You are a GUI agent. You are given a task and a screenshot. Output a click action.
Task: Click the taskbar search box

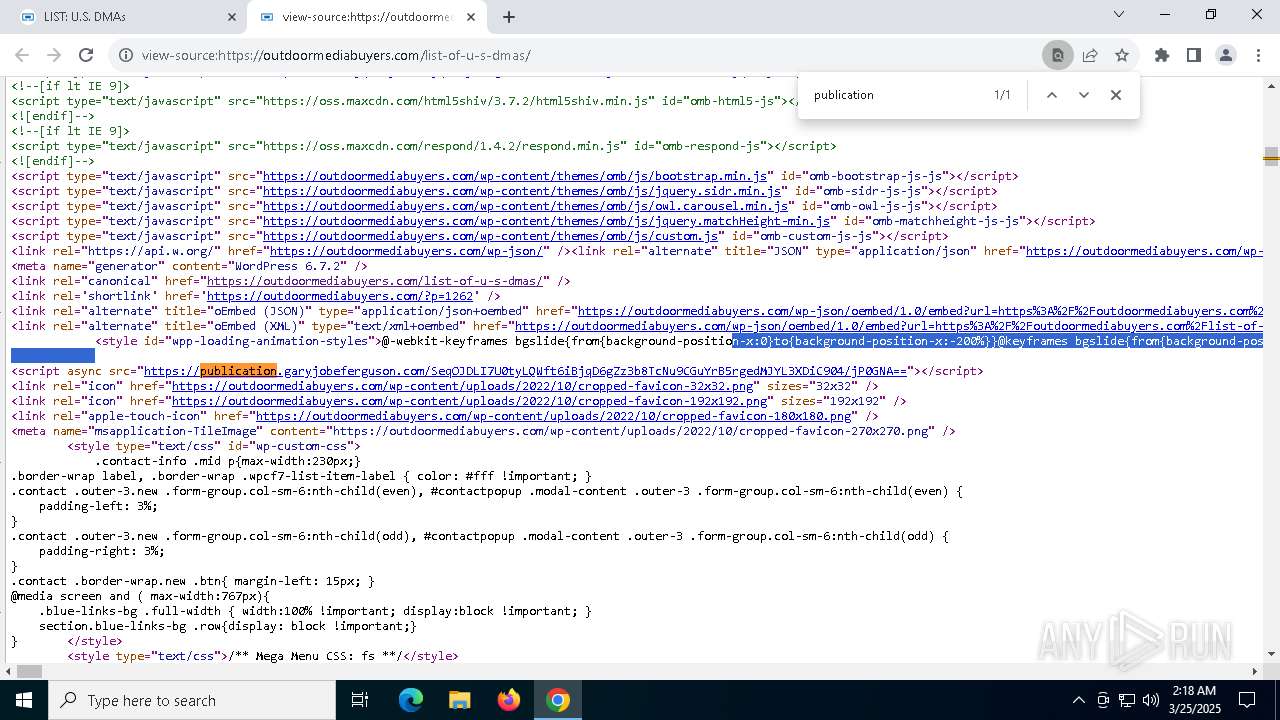pos(192,700)
